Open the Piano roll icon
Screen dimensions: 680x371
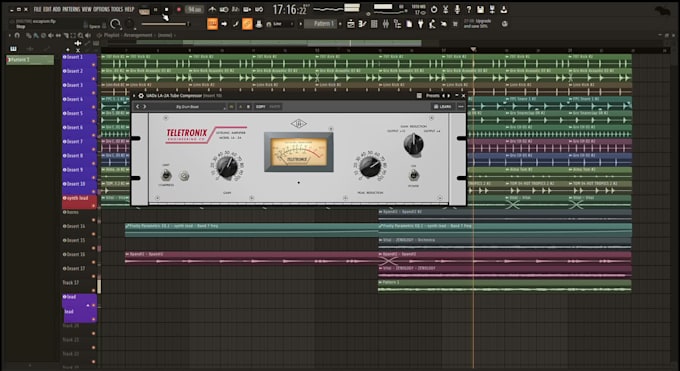[x=362, y=24]
